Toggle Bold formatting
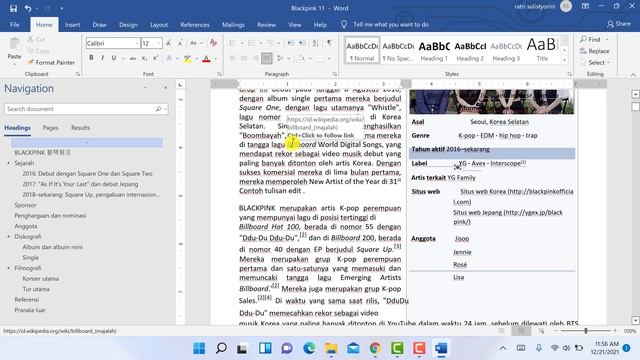The height and width of the screenshot is (360, 640). tap(91, 58)
